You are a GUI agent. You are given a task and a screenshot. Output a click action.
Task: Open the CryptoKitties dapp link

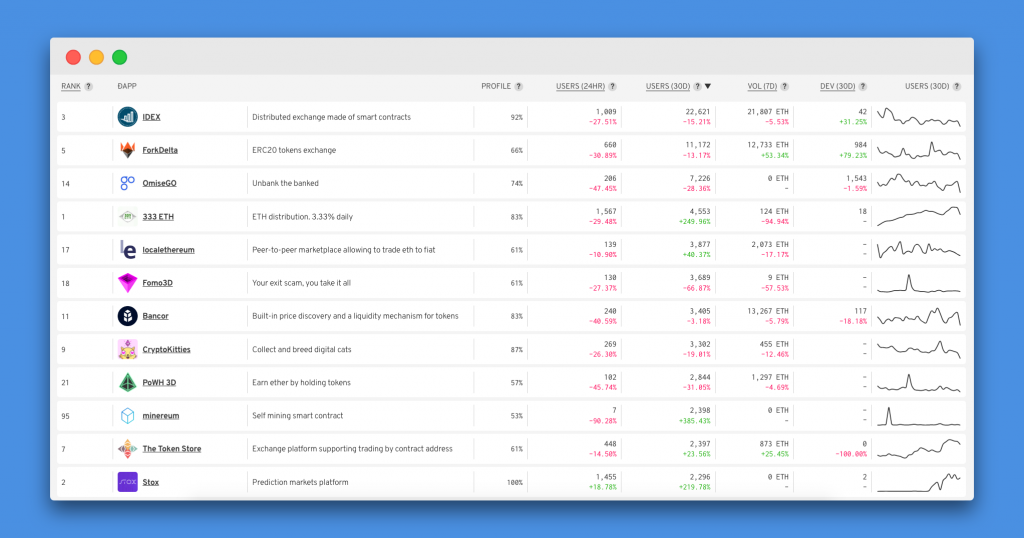point(167,349)
